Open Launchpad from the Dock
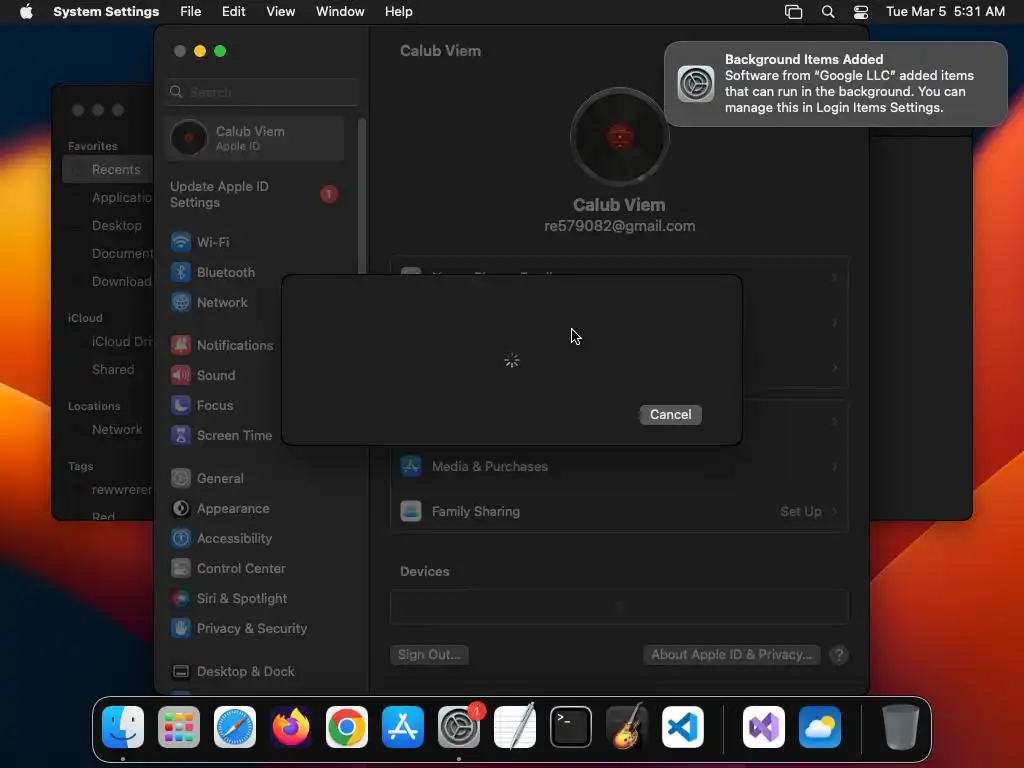The image size is (1024, 768). click(179, 727)
